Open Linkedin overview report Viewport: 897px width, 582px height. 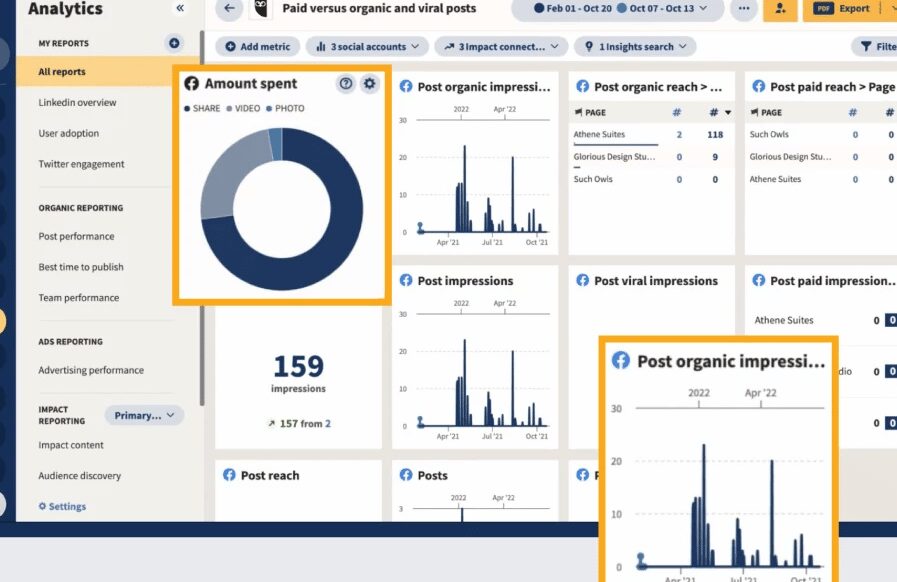pos(77,102)
